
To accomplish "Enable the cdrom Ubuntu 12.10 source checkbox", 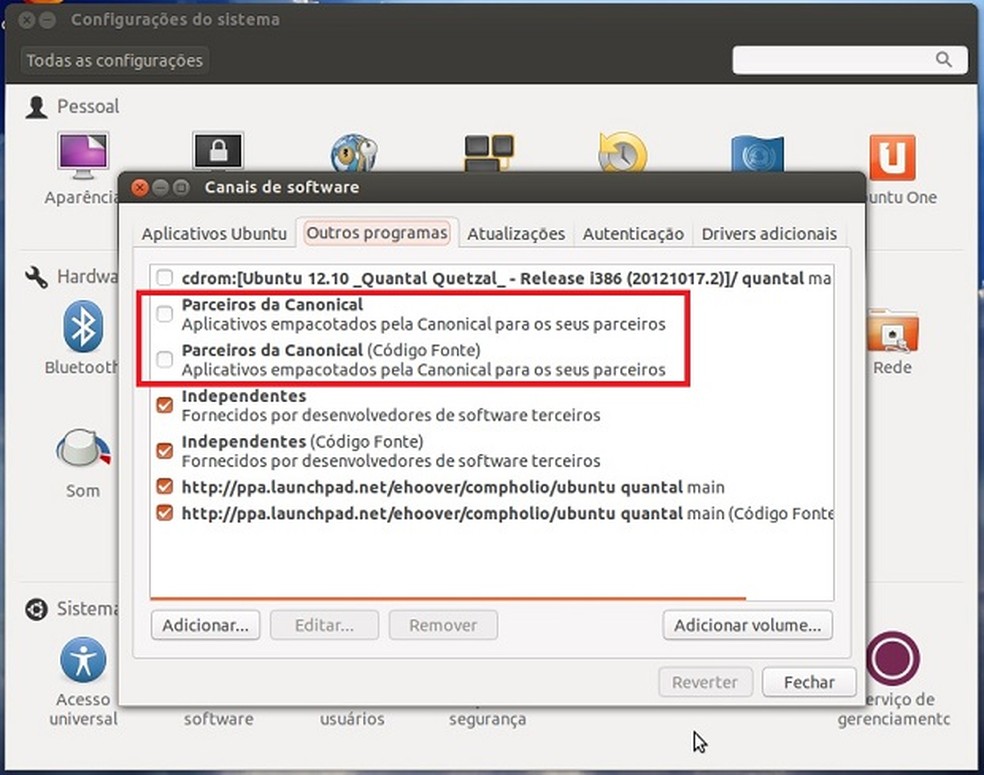I will click(x=164, y=277).
